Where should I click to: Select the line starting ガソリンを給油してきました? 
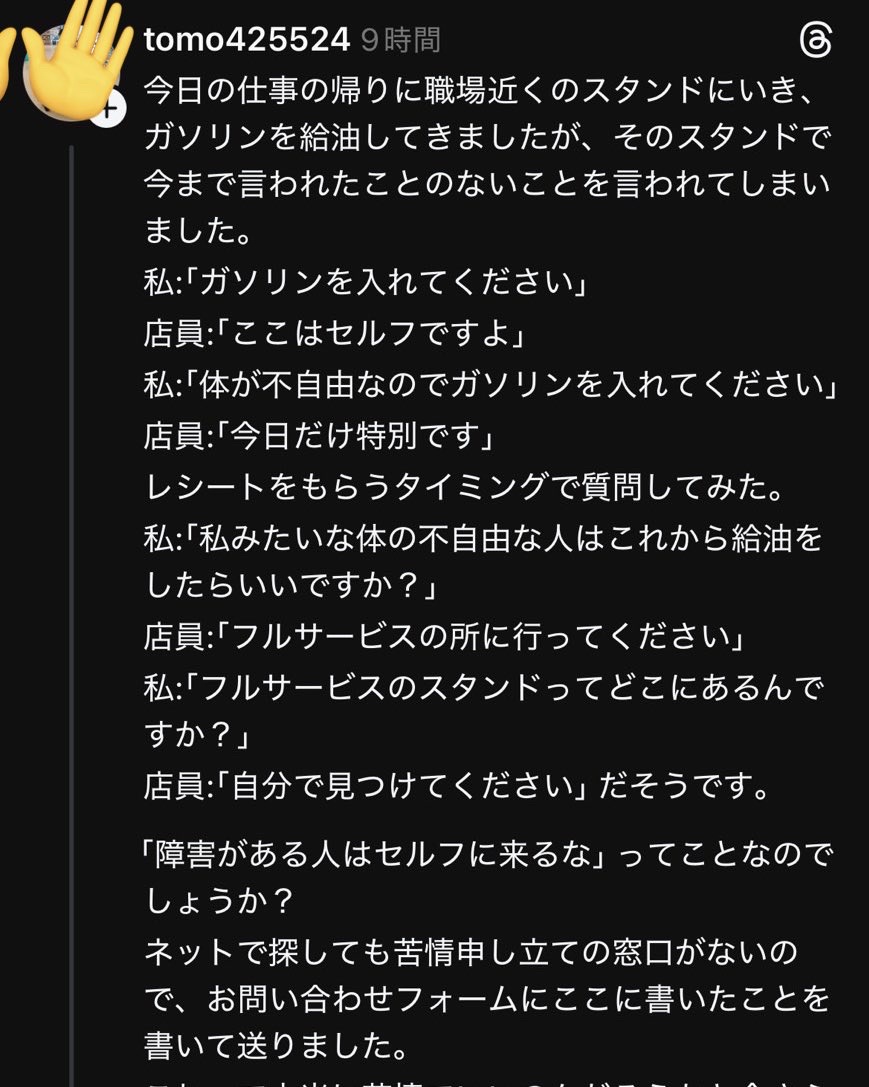(x=487, y=138)
